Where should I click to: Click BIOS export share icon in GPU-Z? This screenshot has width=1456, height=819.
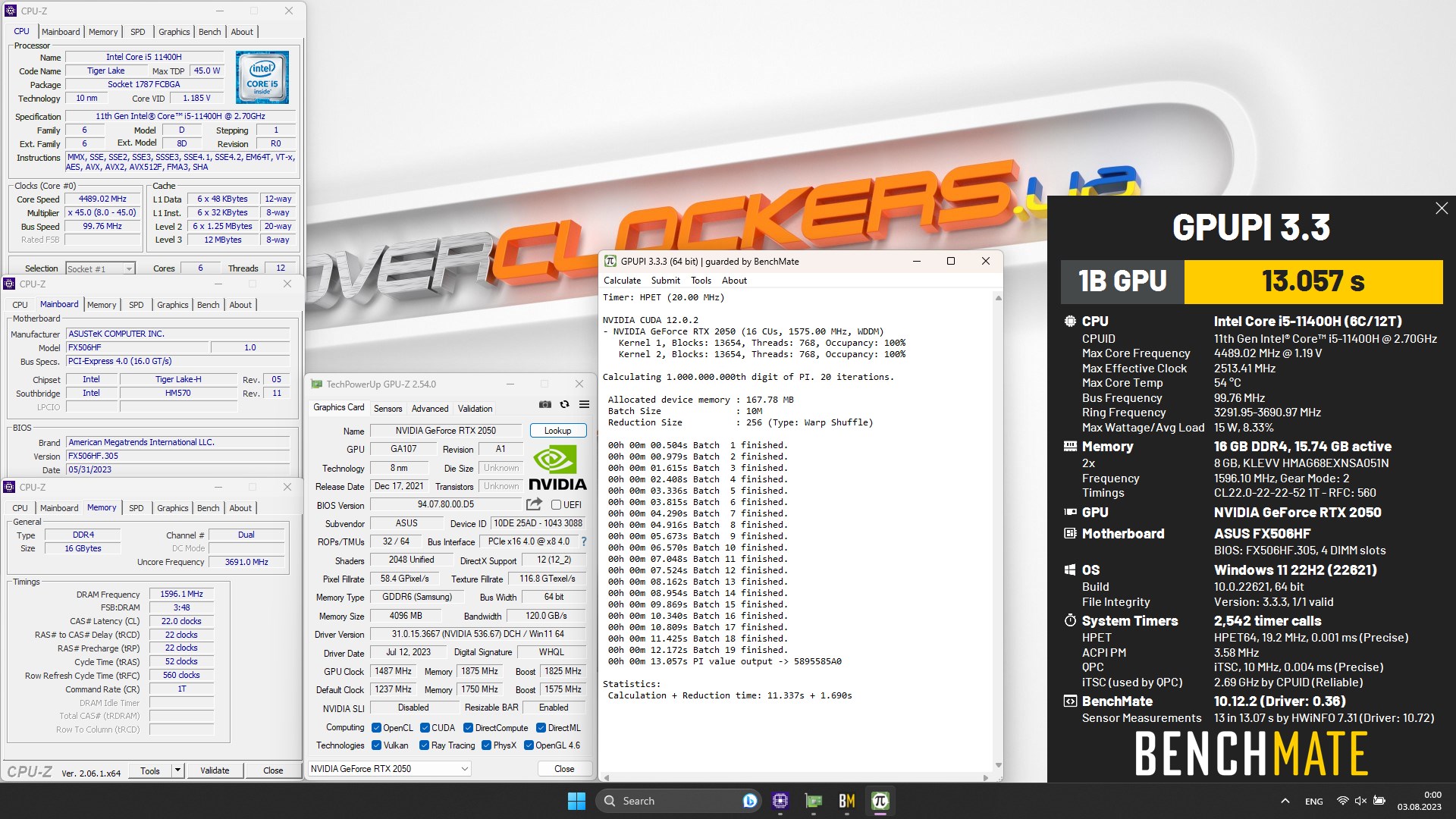click(534, 504)
